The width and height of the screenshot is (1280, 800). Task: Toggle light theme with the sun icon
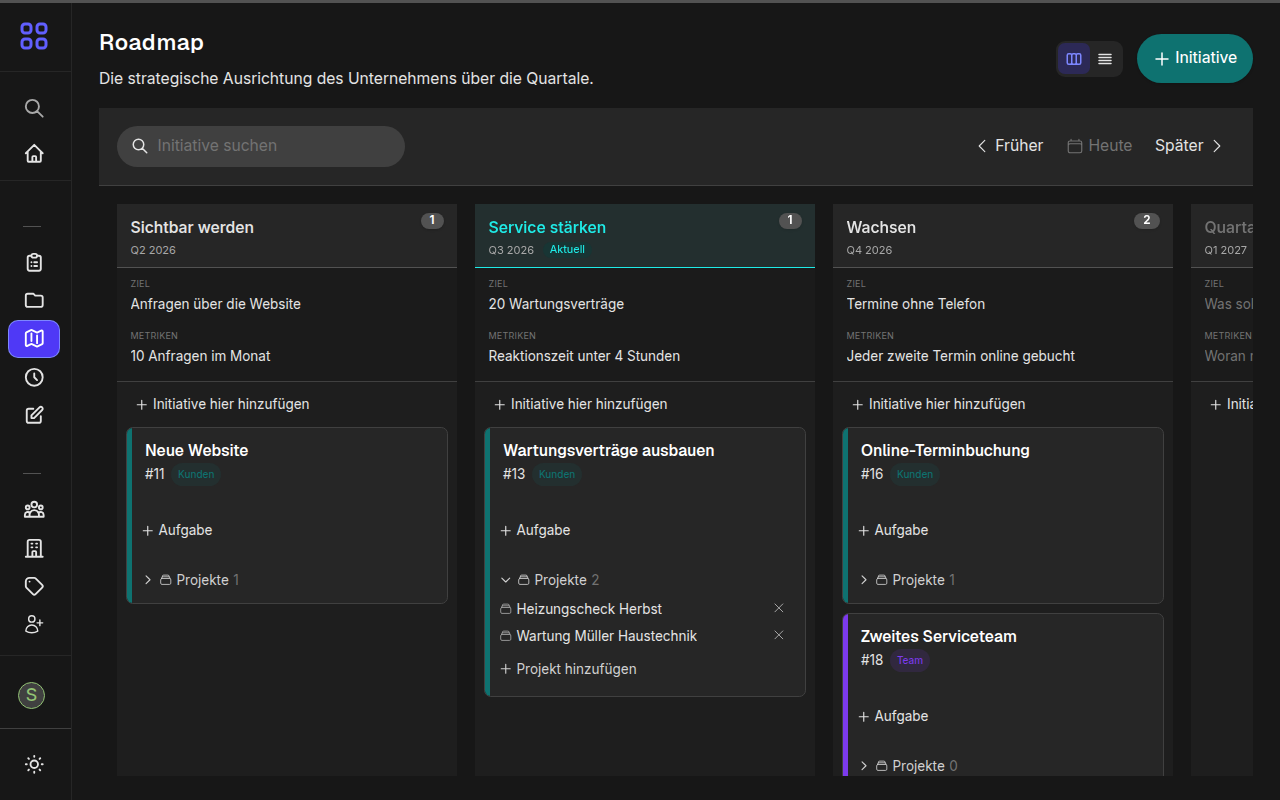click(x=34, y=765)
